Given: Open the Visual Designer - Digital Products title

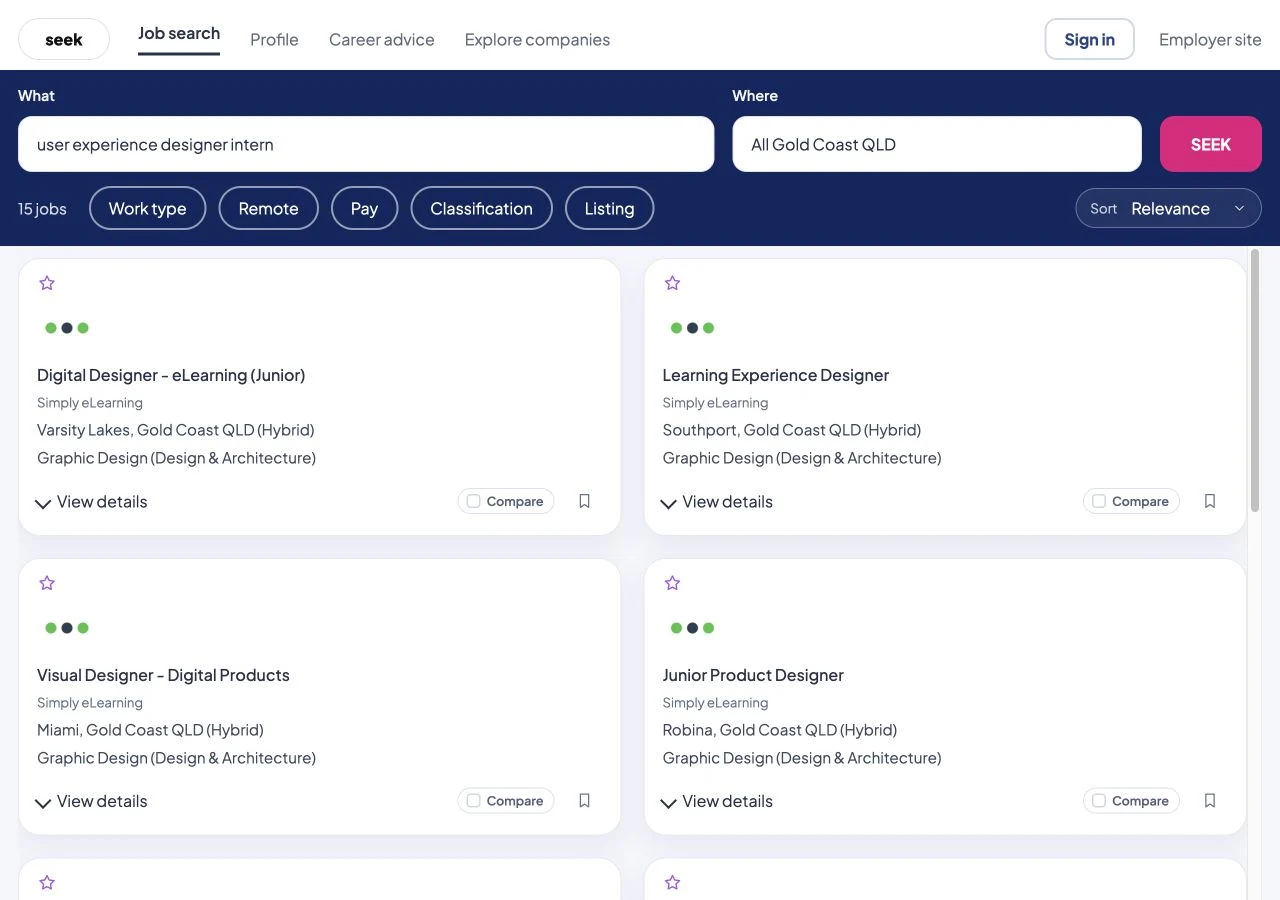Looking at the screenshot, I should pyautogui.click(x=163, y=675).
